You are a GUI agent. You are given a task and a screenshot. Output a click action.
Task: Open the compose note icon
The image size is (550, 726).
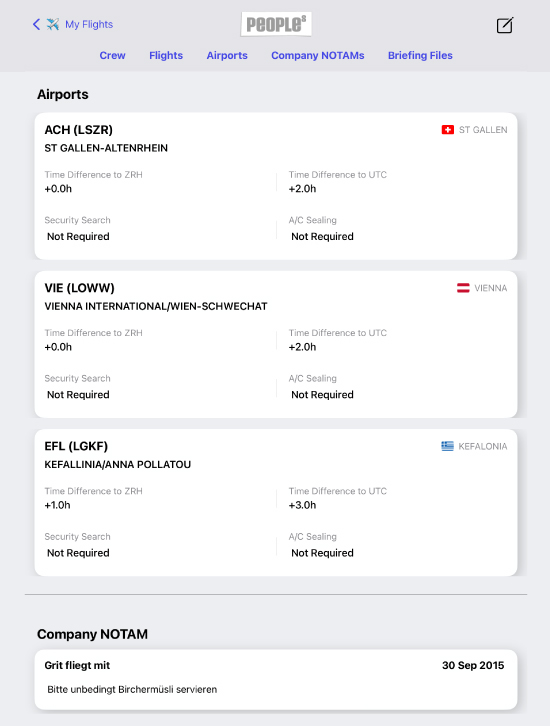coord(505,25)
